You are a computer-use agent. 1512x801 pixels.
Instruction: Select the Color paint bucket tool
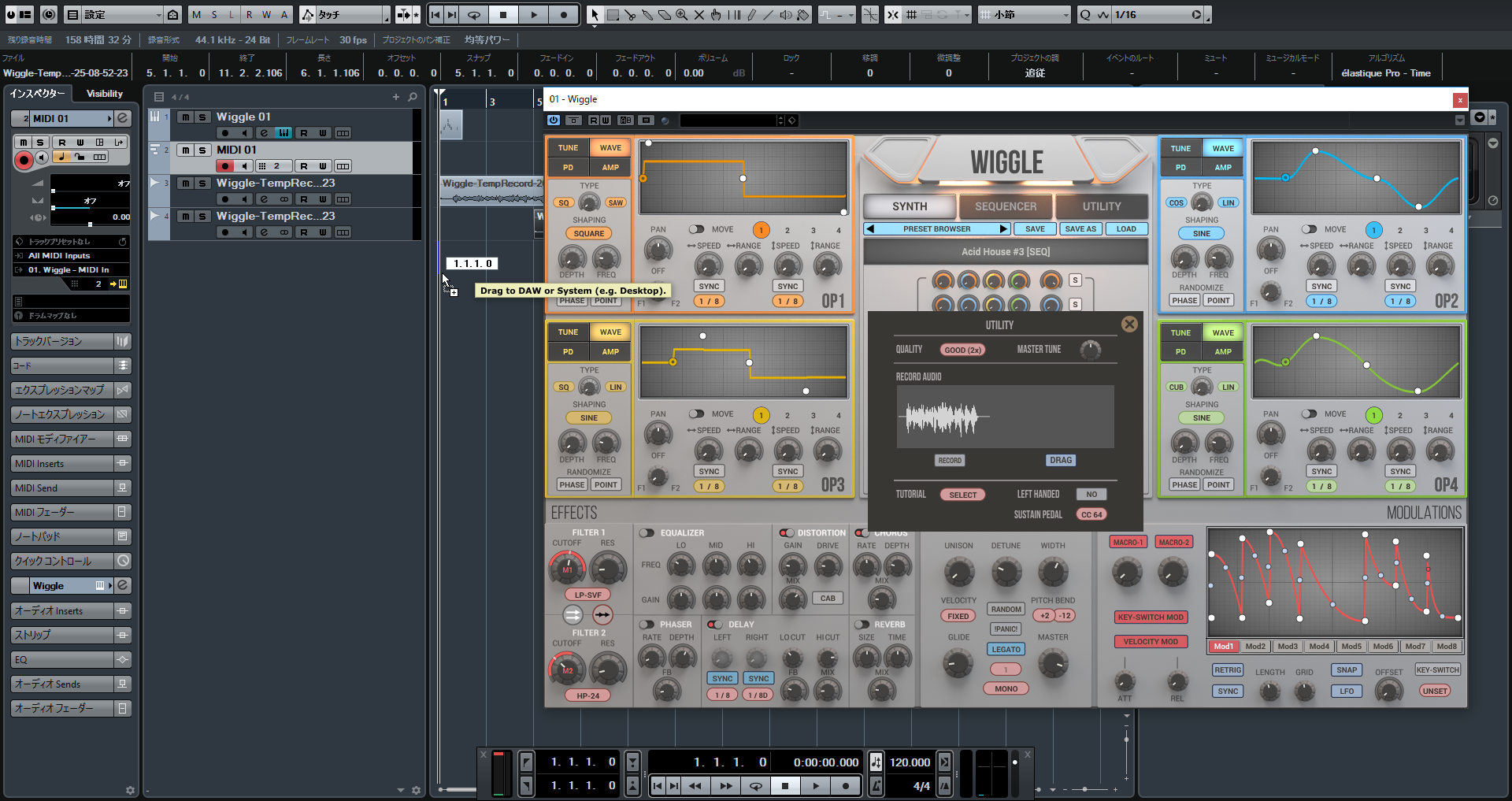(x=803, y=14)
